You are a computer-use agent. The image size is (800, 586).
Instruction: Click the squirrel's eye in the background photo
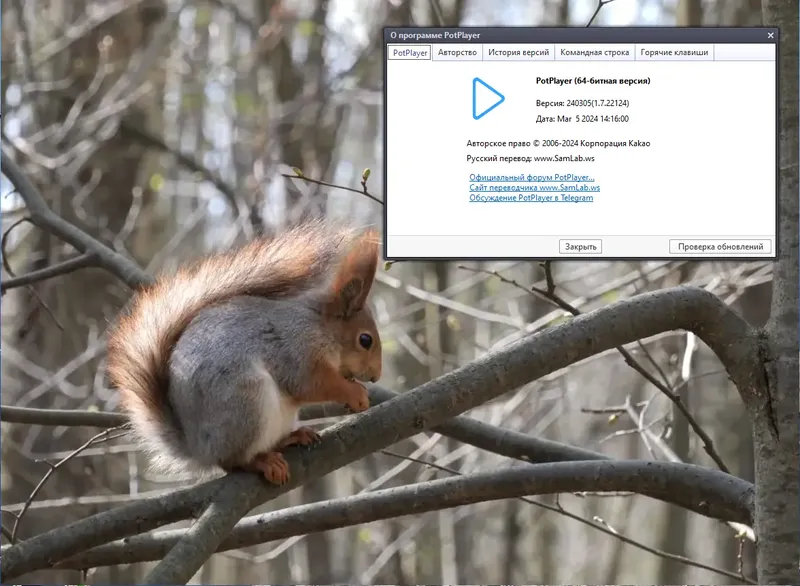tap(365, 341)
